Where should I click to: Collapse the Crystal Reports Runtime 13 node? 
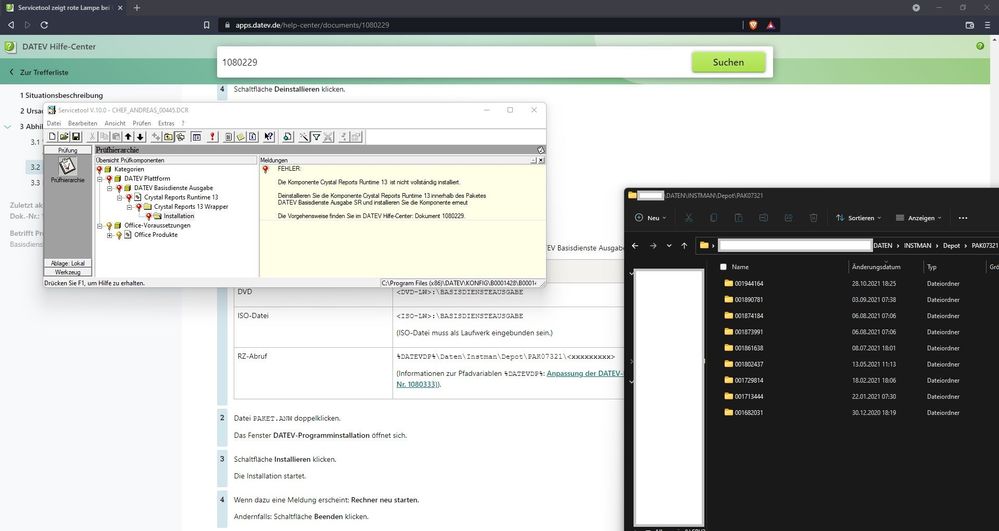[x=119, y=198]
